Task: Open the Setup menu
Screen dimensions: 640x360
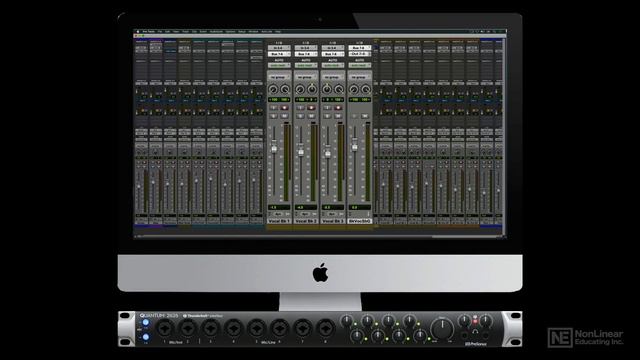Action: point(242,31)
